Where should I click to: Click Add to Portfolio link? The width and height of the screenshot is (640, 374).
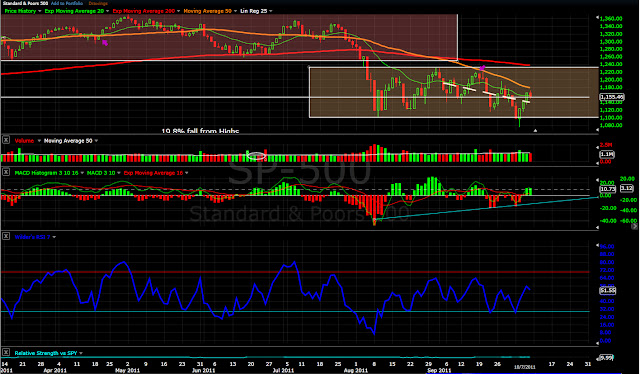67,3
